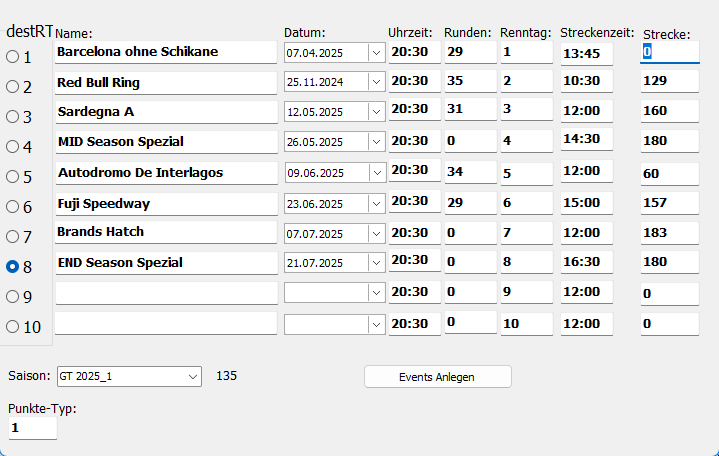Image resolution: width=719 pixels, height=456 pixels.
Task: Focus the Runden field showing 35
Action: coord(469,81)
